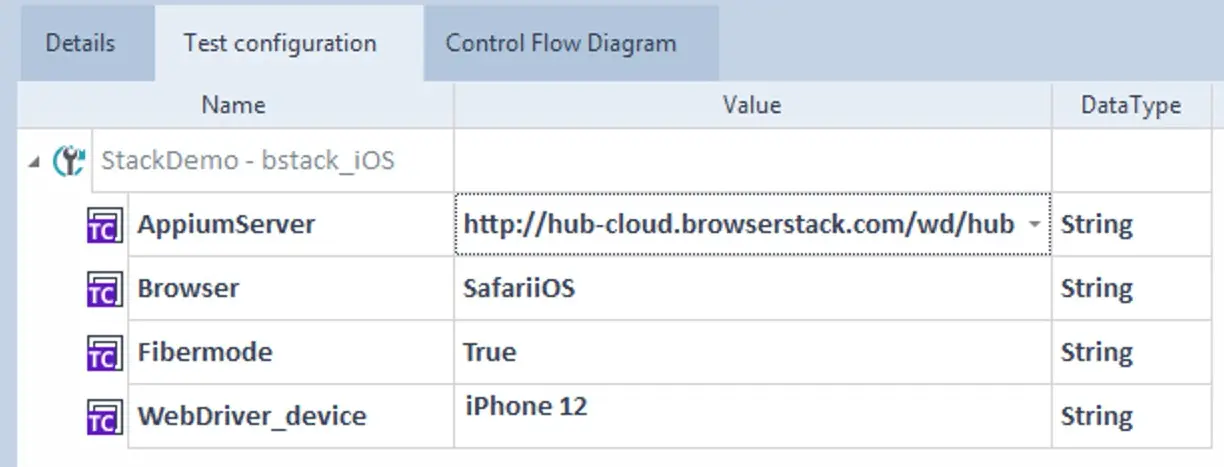Open the Control Flow Diagram tab
Viewport: 1224px width, 467px height.
pos(561,44)
